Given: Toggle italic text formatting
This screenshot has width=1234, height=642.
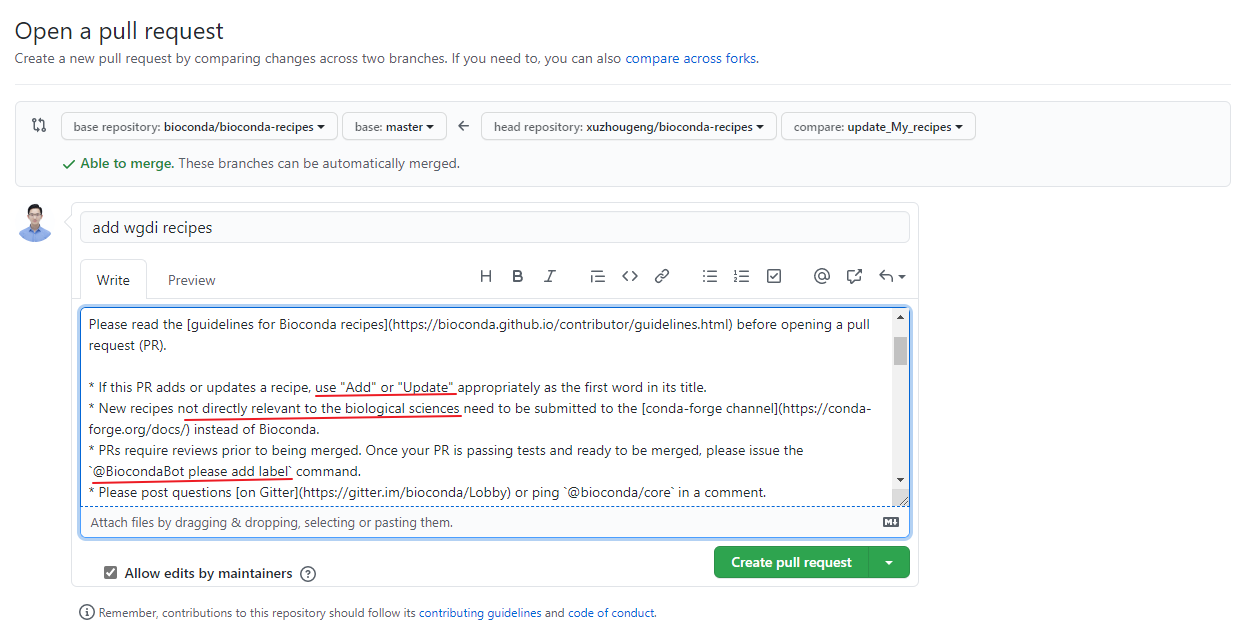Looking at the screenshot, I should click(549, 276).
